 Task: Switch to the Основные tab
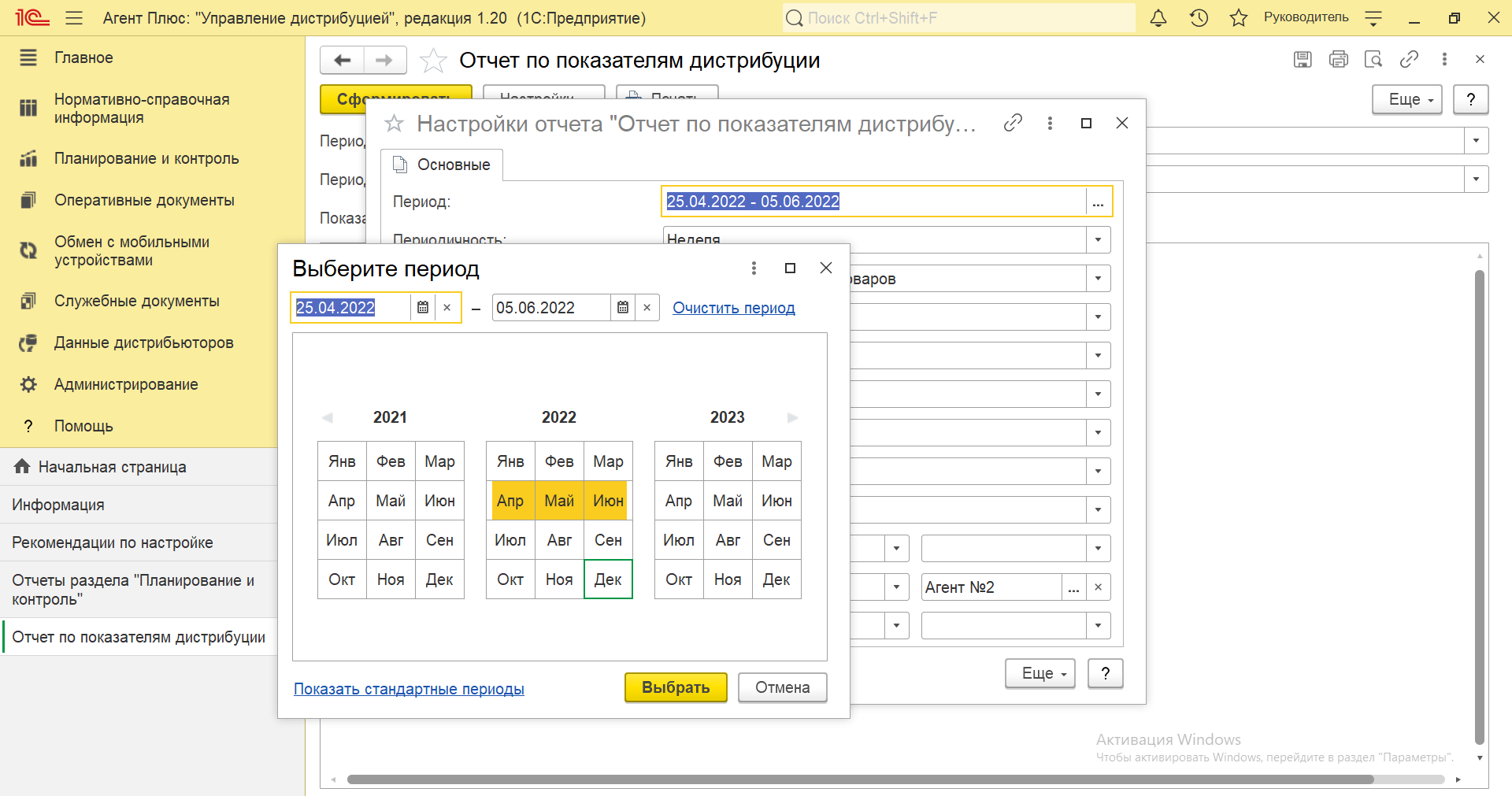(x=442, y=165)
